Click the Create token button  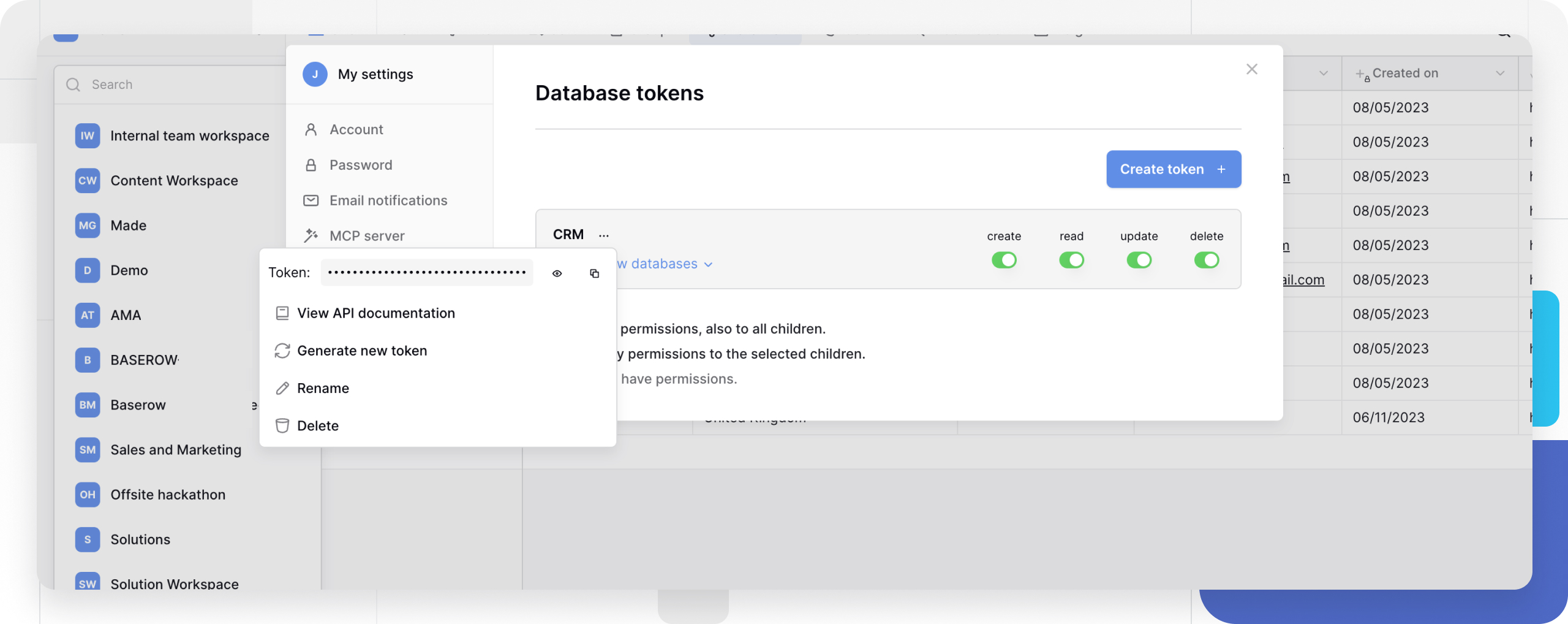(x=1173, y=169)
